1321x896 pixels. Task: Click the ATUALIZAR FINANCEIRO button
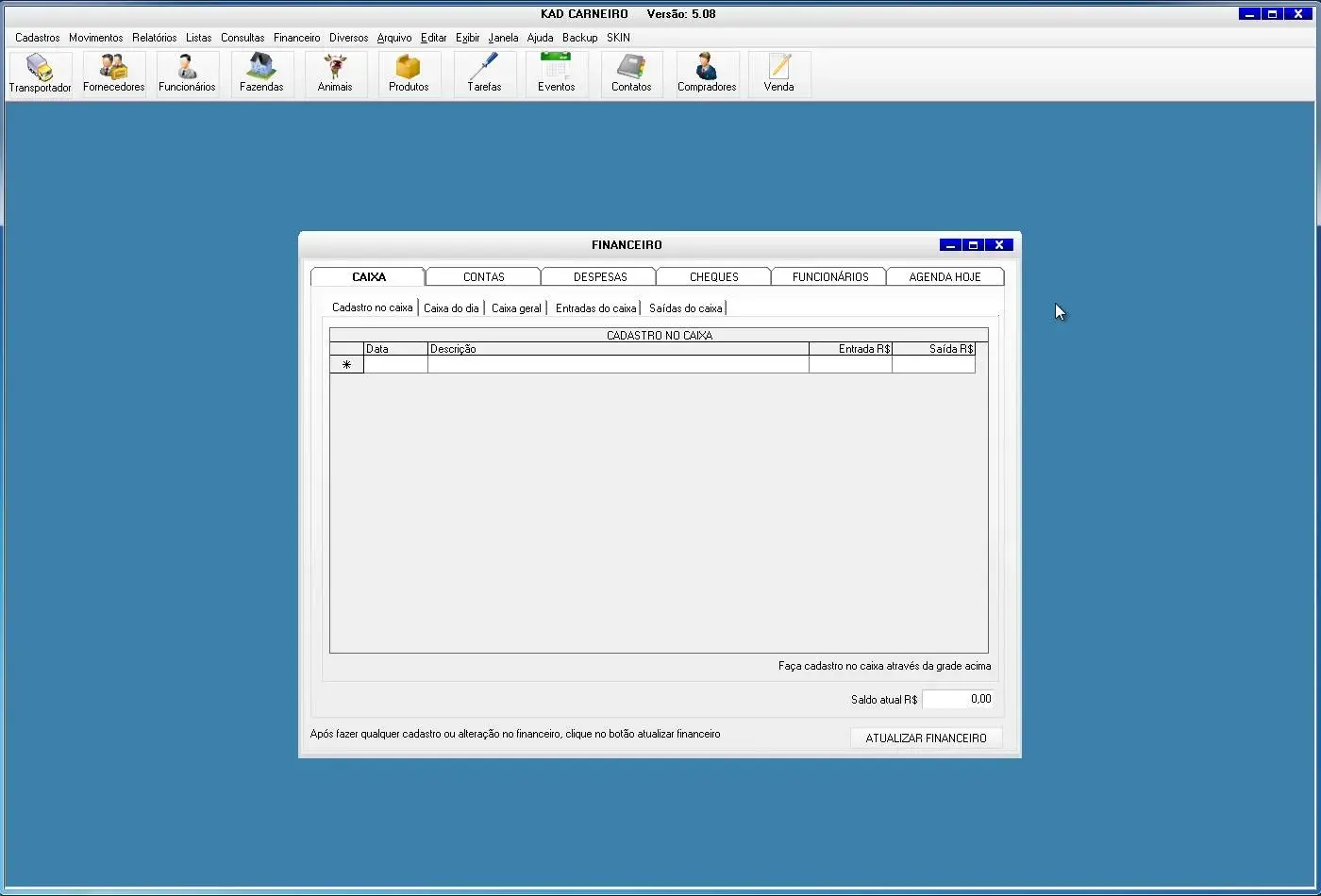point(926,738)
